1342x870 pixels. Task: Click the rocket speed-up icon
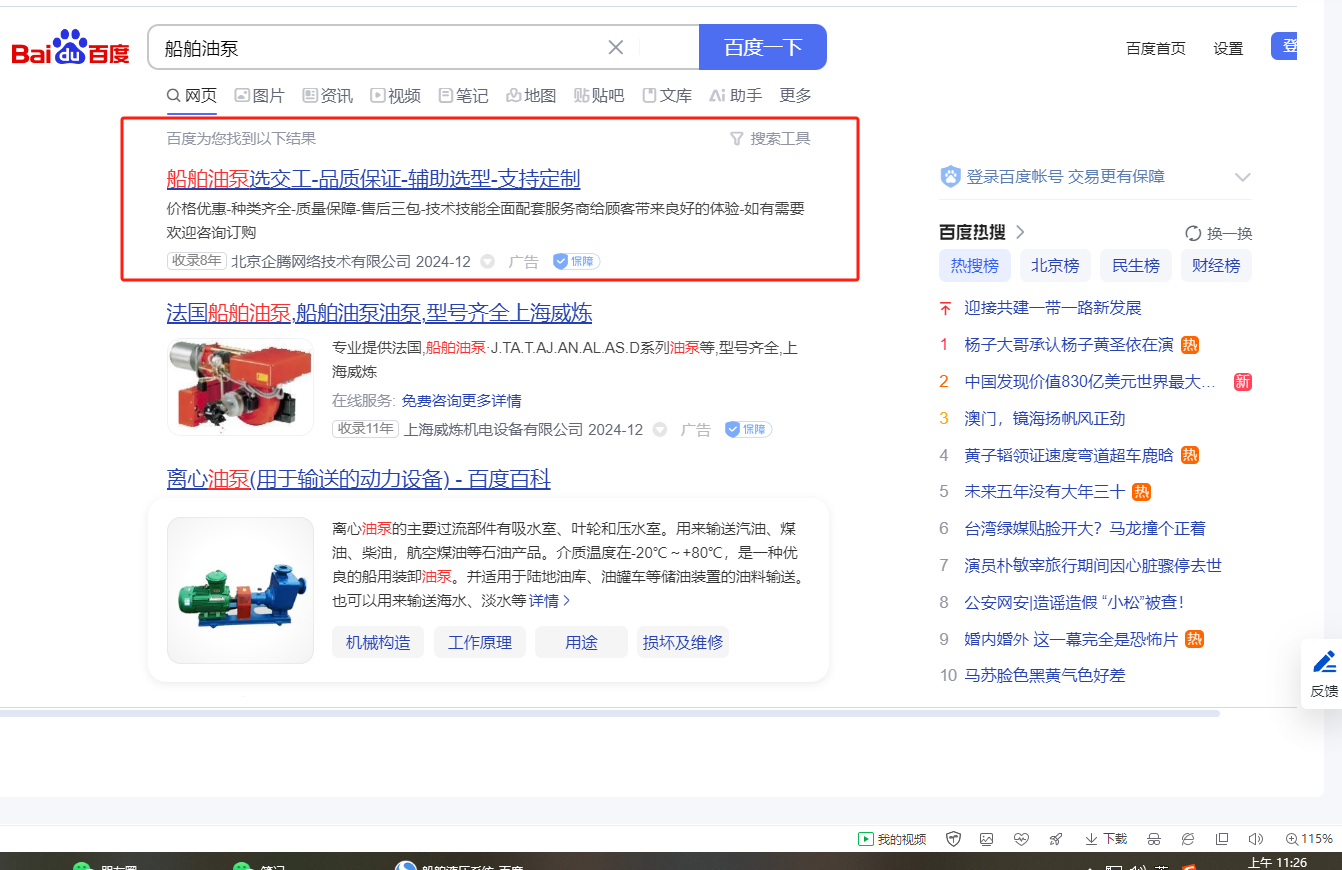click(x=1055, y=839)
